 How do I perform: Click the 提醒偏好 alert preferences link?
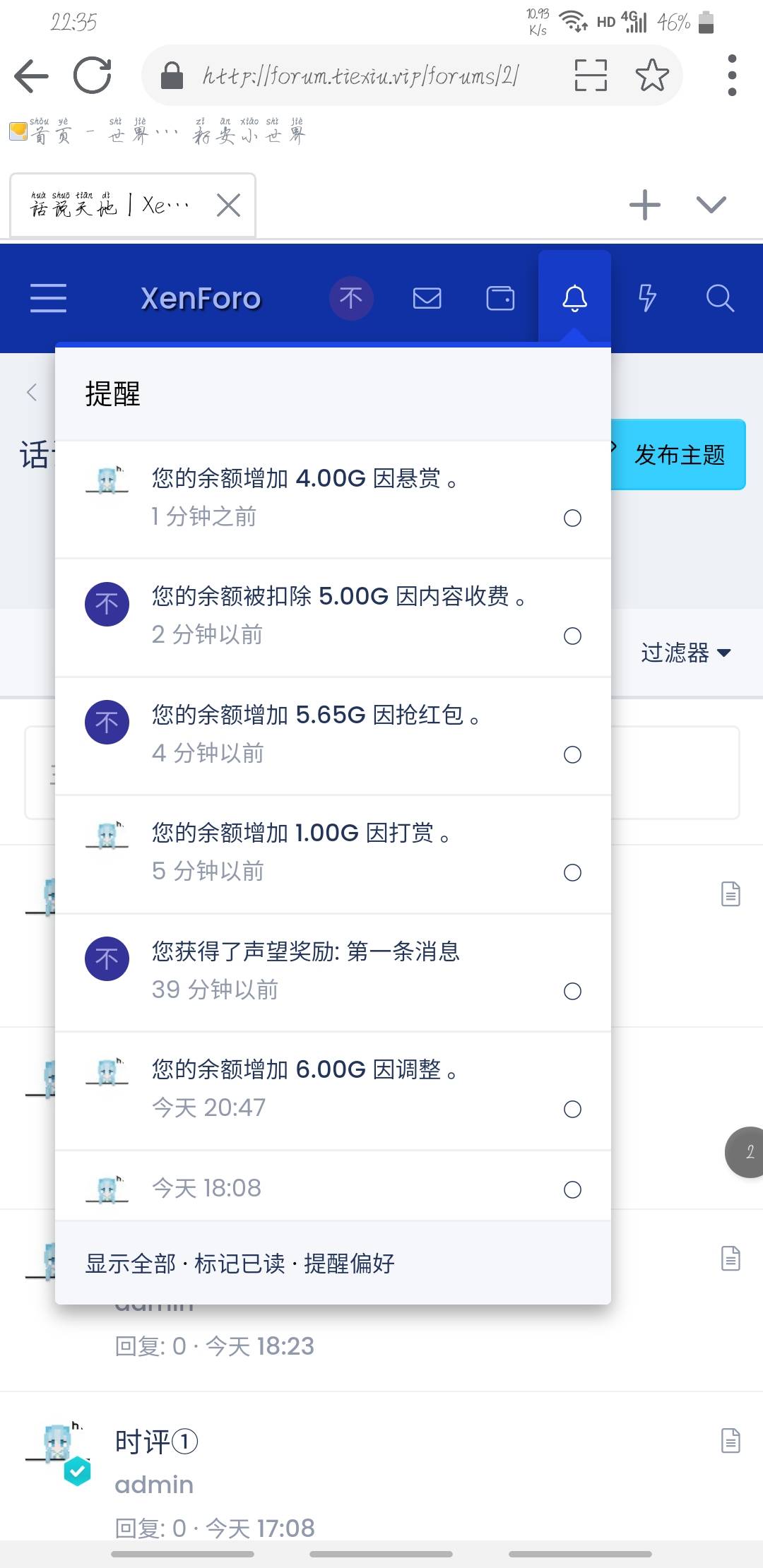pos(349,1264)
